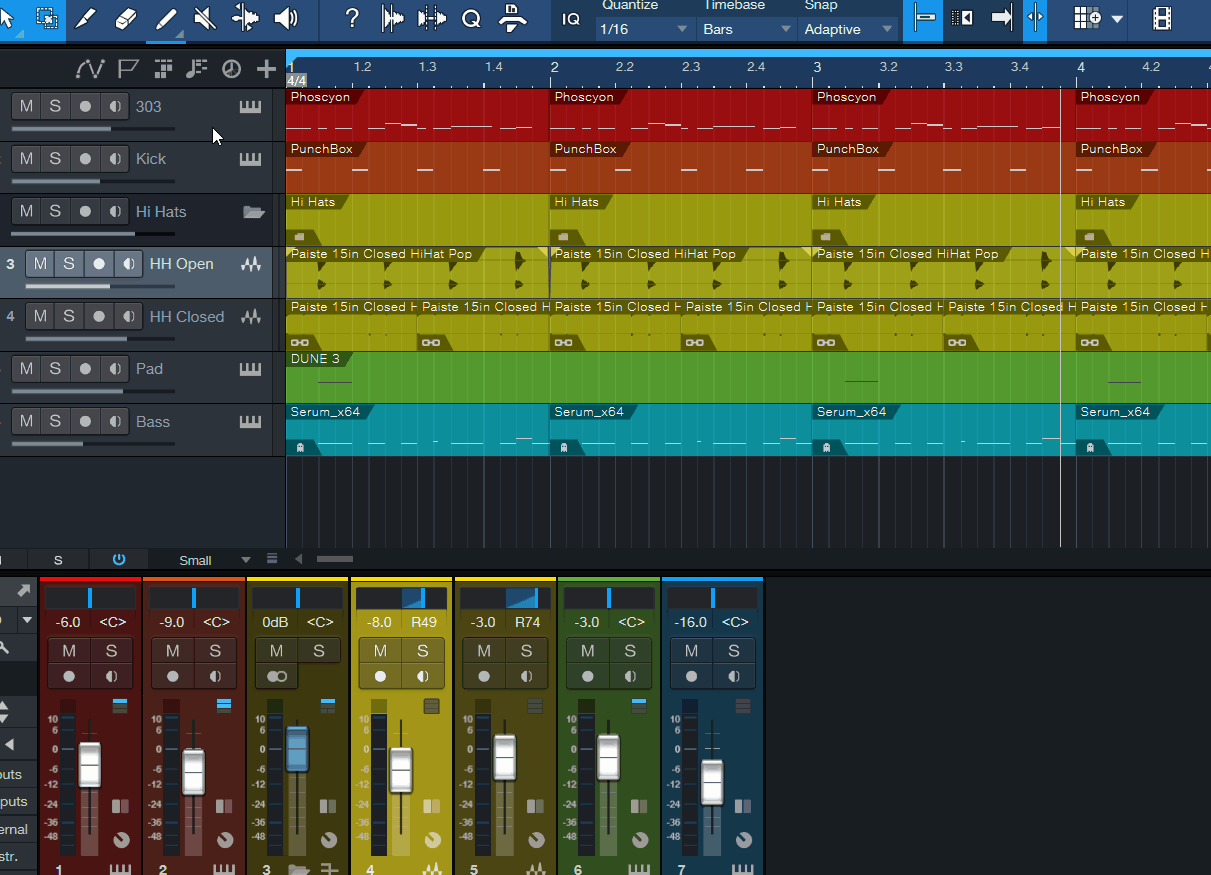1211x875 pixels.
Task: Click the mixer channel 7 volume fader
Action: point(712,782)
